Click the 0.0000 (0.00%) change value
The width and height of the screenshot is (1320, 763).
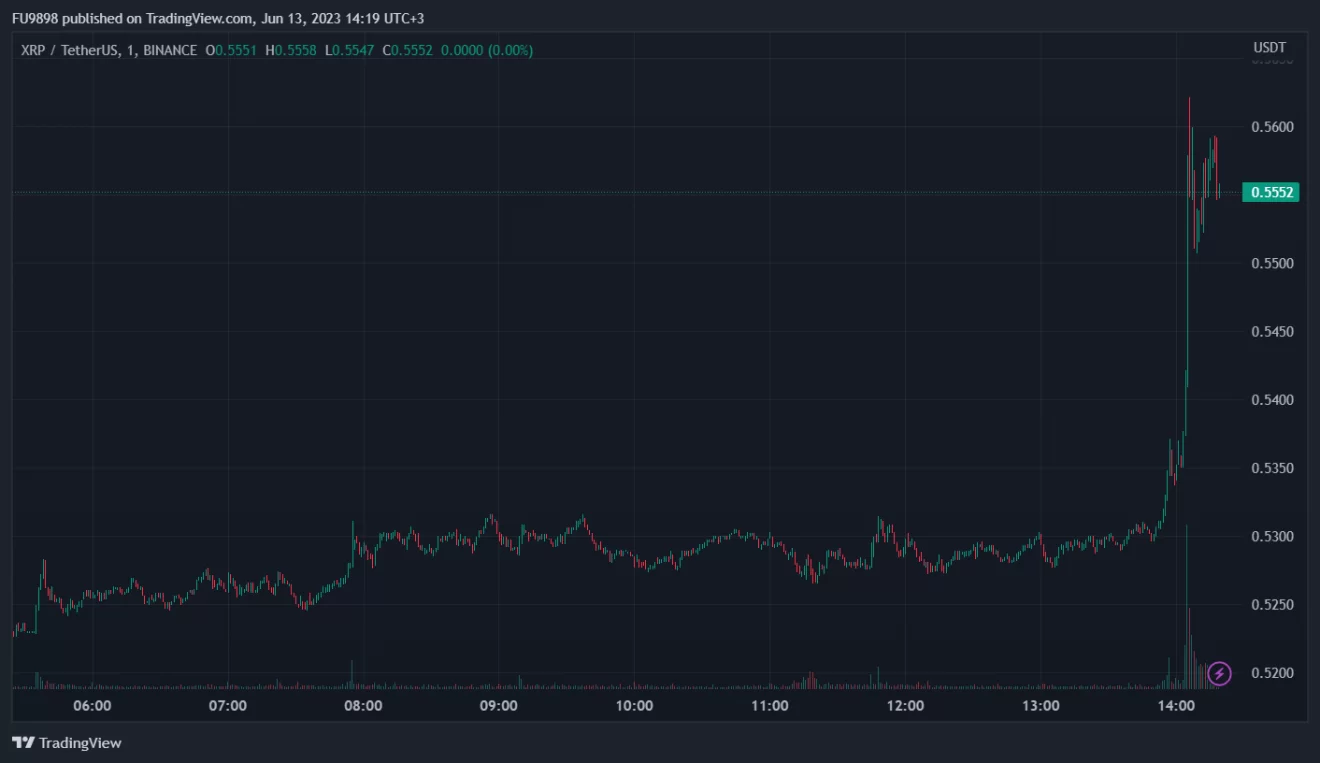(487, 50)
